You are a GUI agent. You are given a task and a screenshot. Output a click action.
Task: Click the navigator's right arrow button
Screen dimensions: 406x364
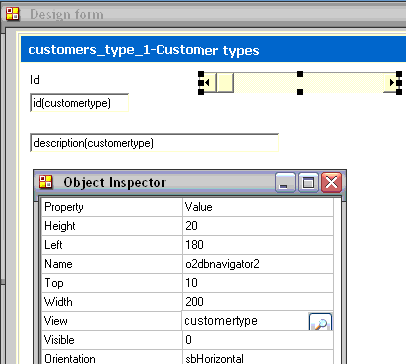(x=391, y=82)
